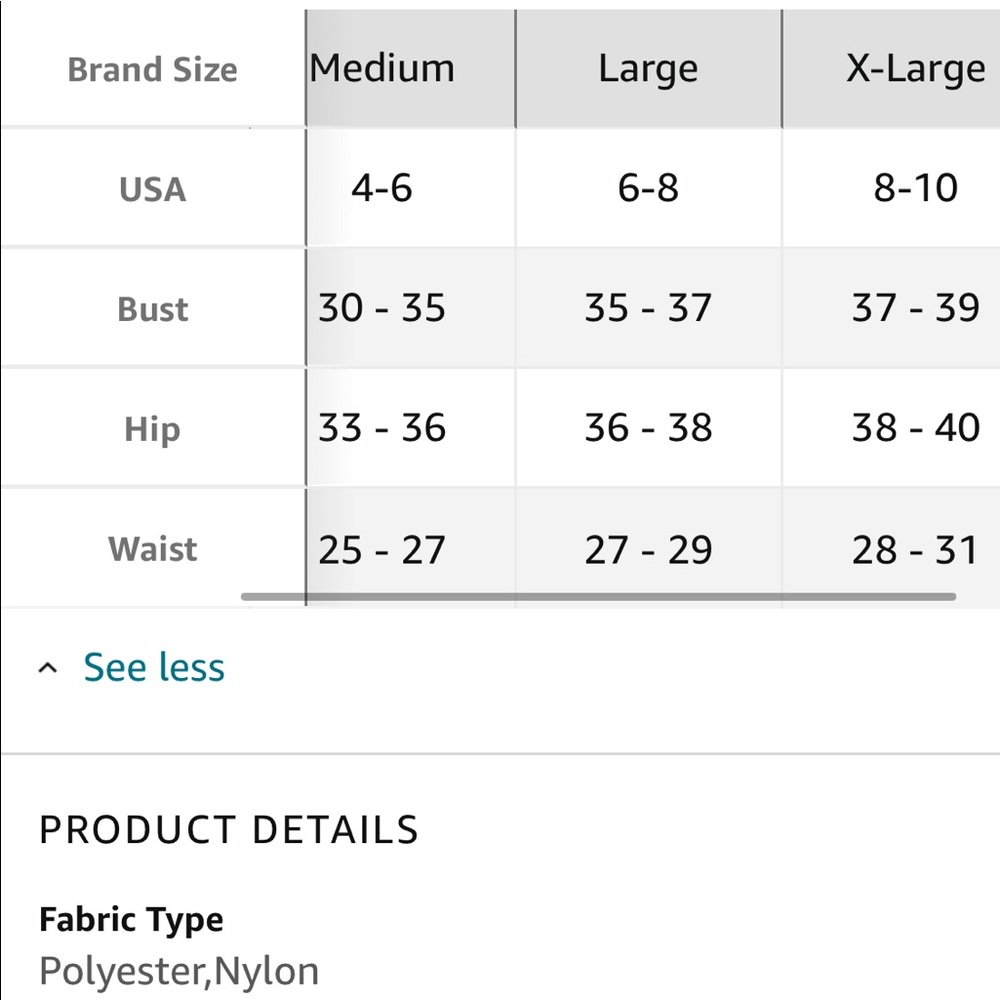Collapse section with See less chevron icon
Screen dimensions: 1000x1000
click(x=48, y=668)
